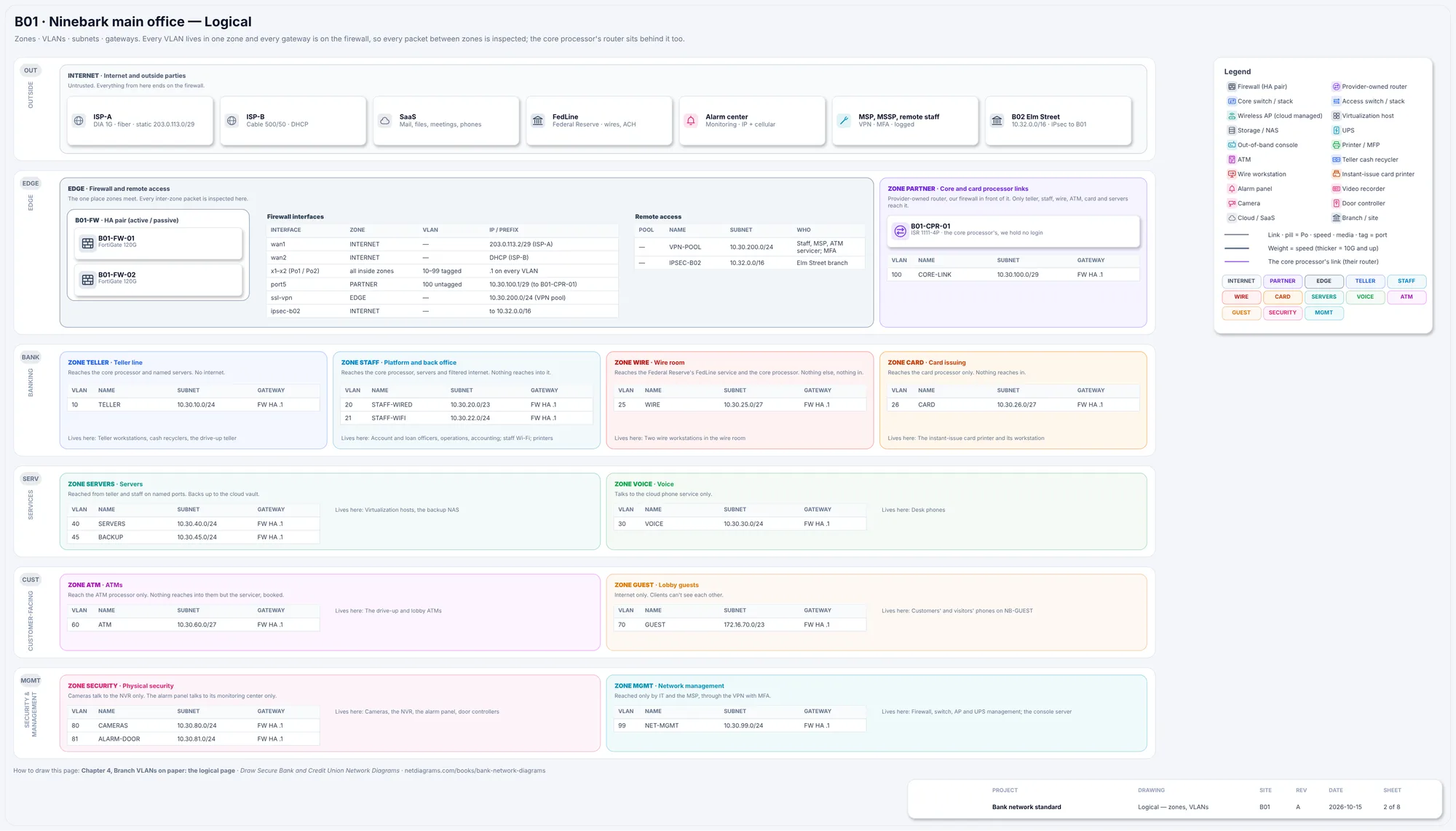Select the OUT row label
Screen dimensions: 1456x831
[x=31, y=71]
